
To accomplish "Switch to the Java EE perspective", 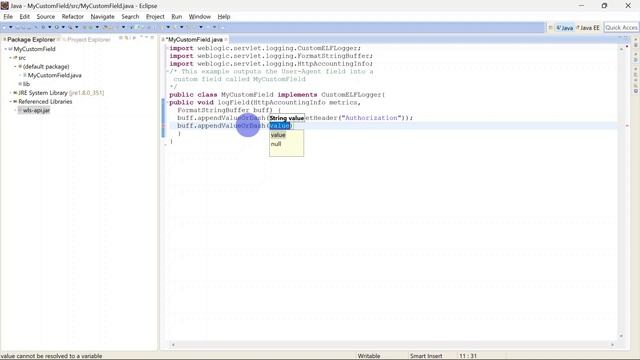I will pos(588,28).
